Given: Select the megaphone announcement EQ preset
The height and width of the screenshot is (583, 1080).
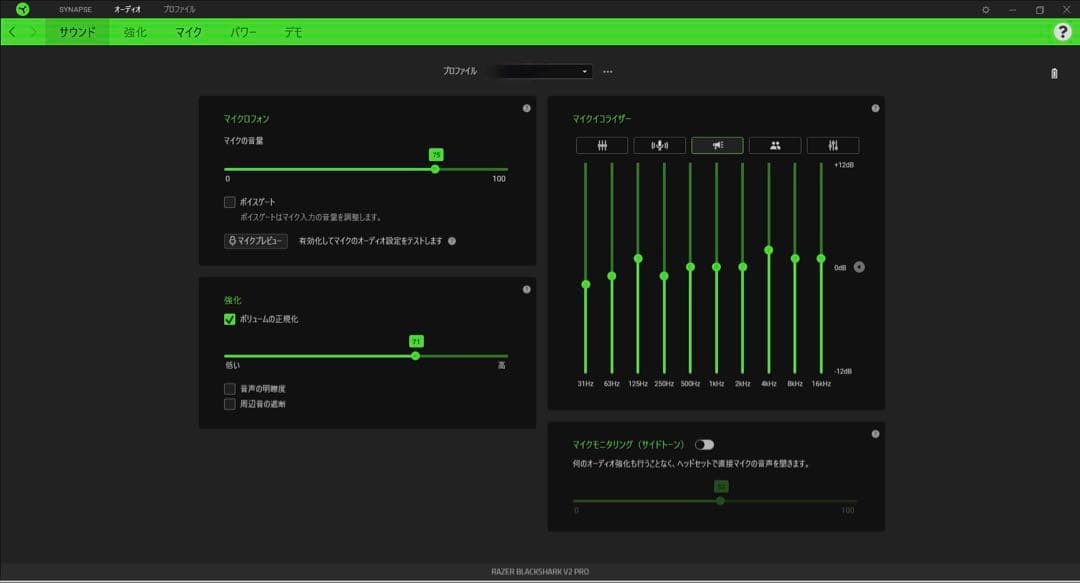Looking at the screenshot, I should pos(716,145).
